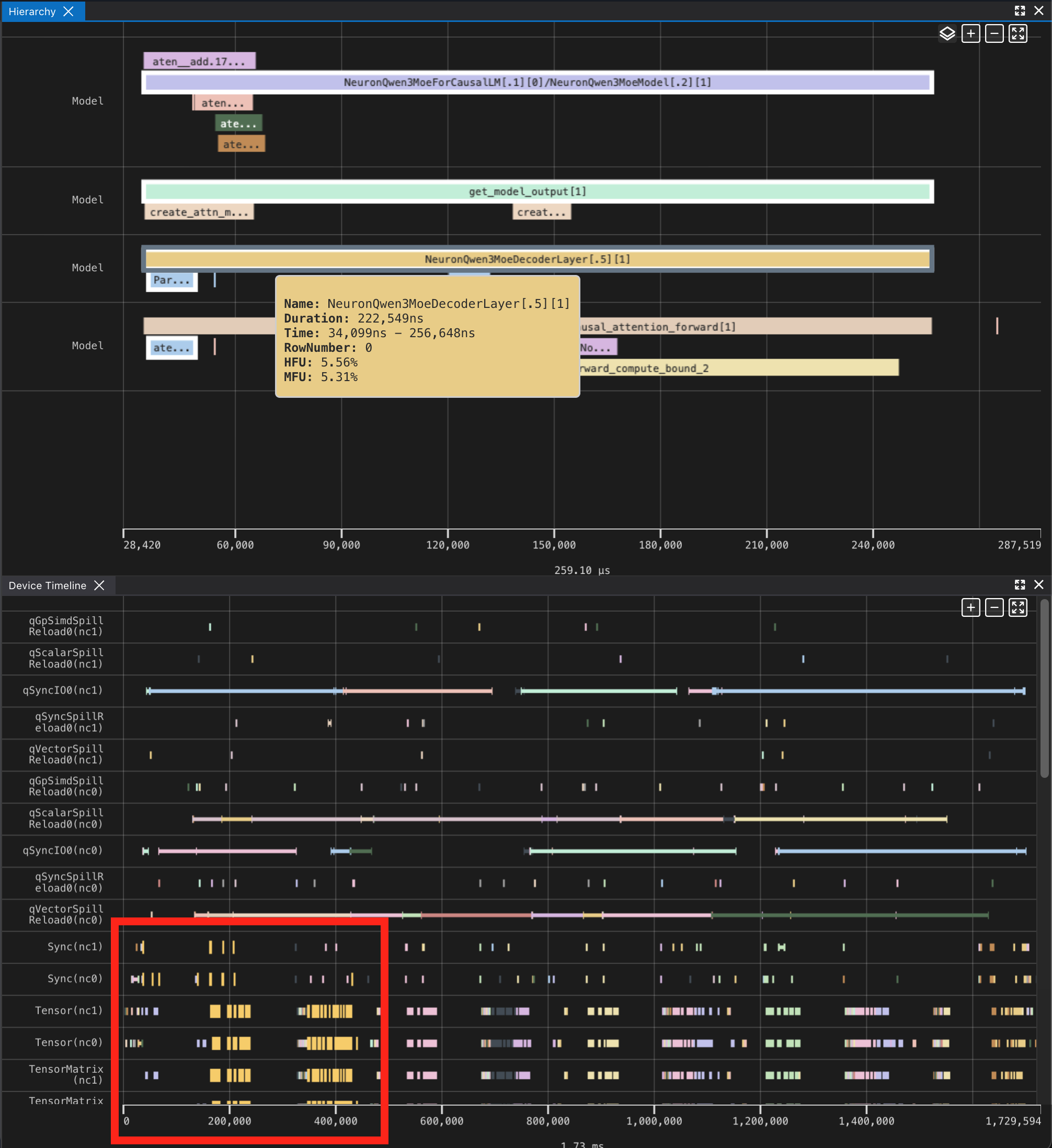This screenshot has width=1052, height=1148.
Task: Expand the Hierarchy panel to fullscreen
Action: [1020, 10]
